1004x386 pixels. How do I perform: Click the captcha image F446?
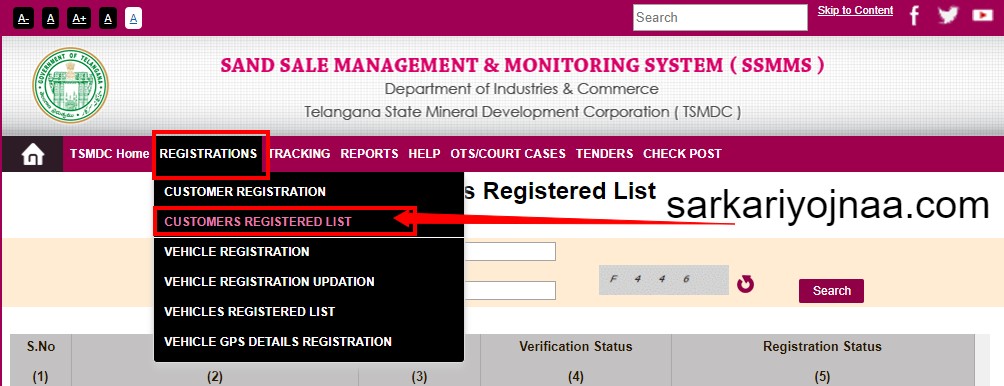click(x=664, y=280)
